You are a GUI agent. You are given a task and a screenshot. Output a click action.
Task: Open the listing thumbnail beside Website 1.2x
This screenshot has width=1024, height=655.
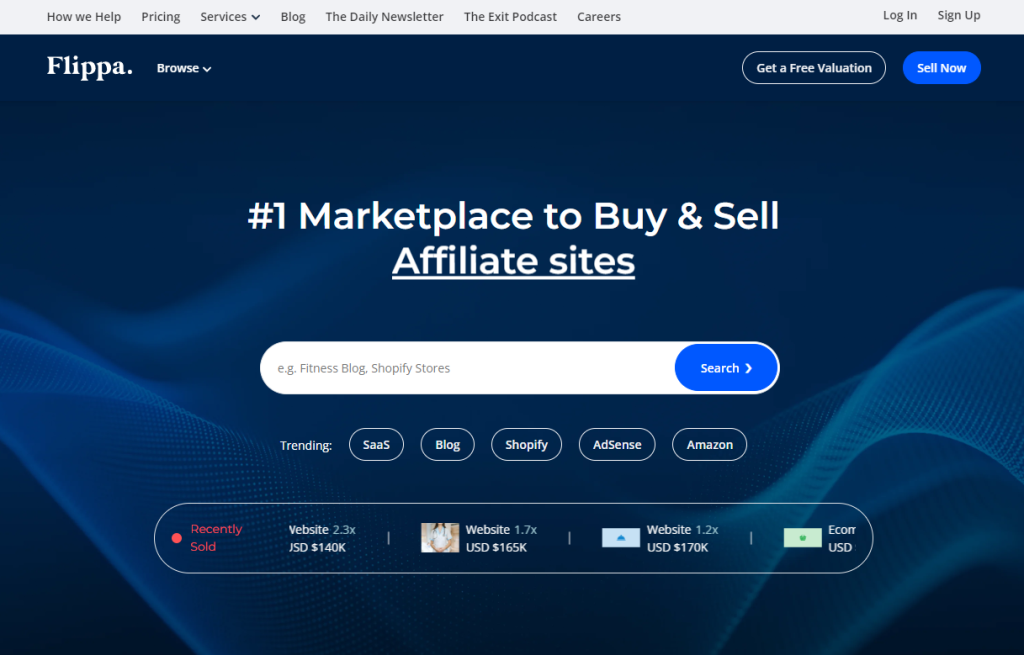coord(620,538)
